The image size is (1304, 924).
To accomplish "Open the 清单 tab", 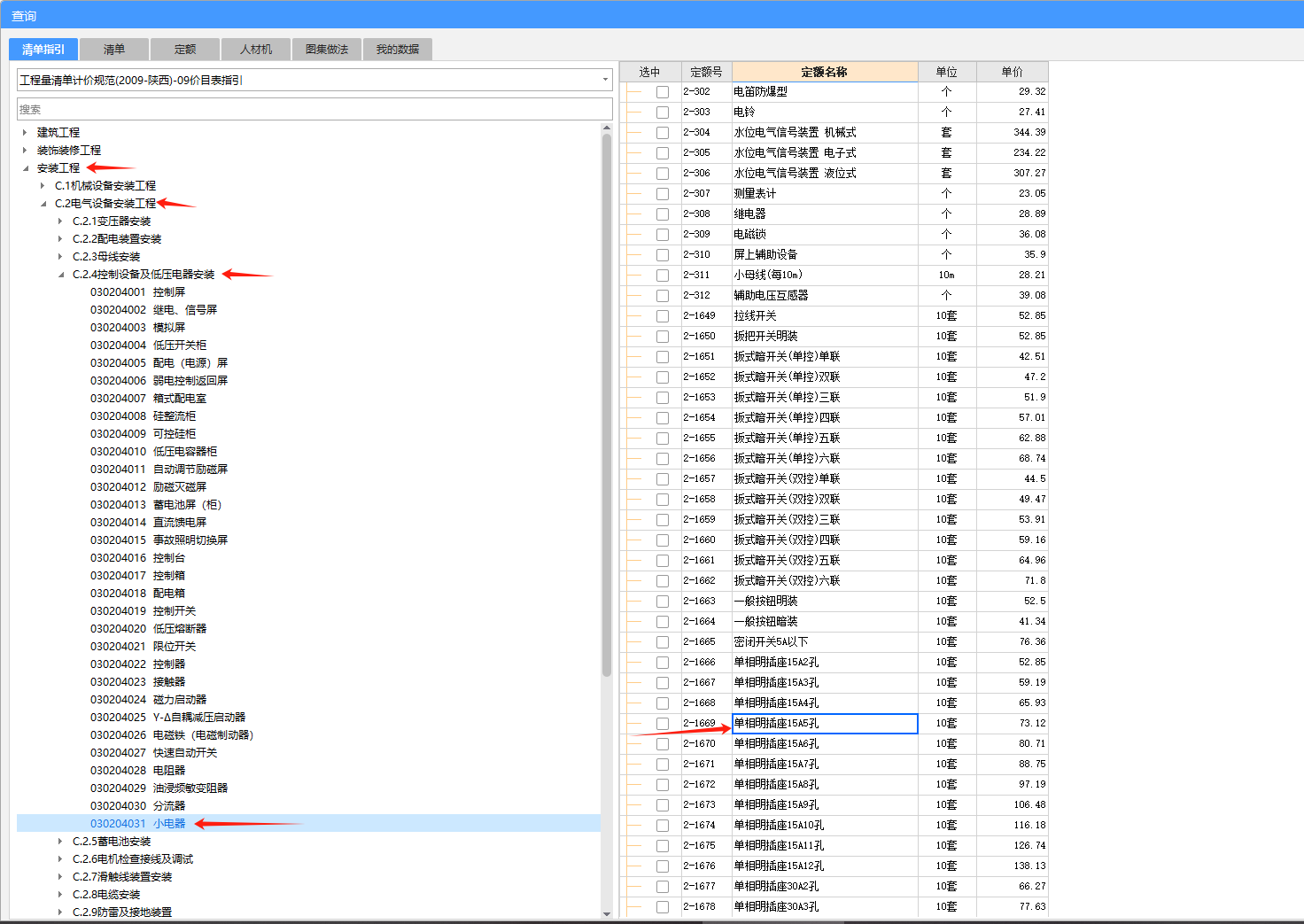I will [114, 50].
